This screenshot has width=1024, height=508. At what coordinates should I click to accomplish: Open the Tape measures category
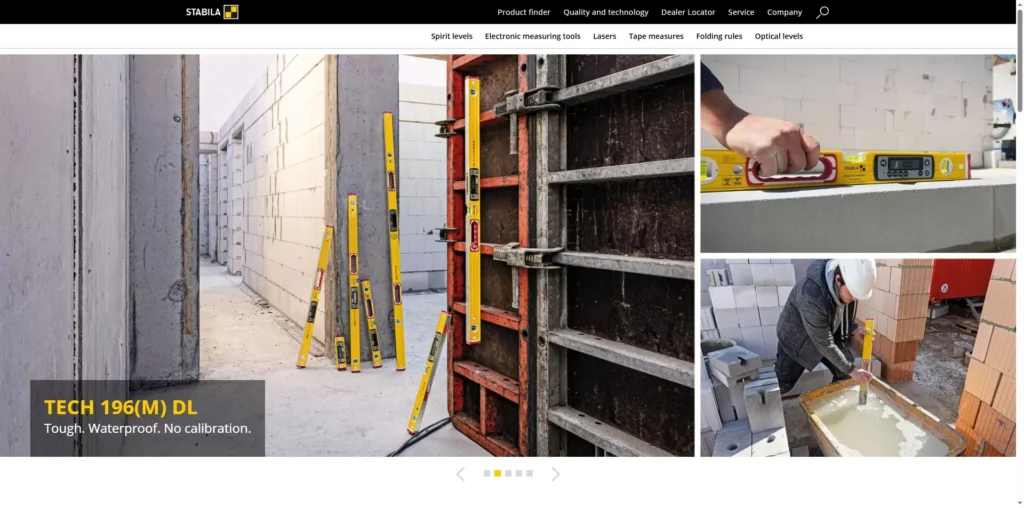[656, 36]
